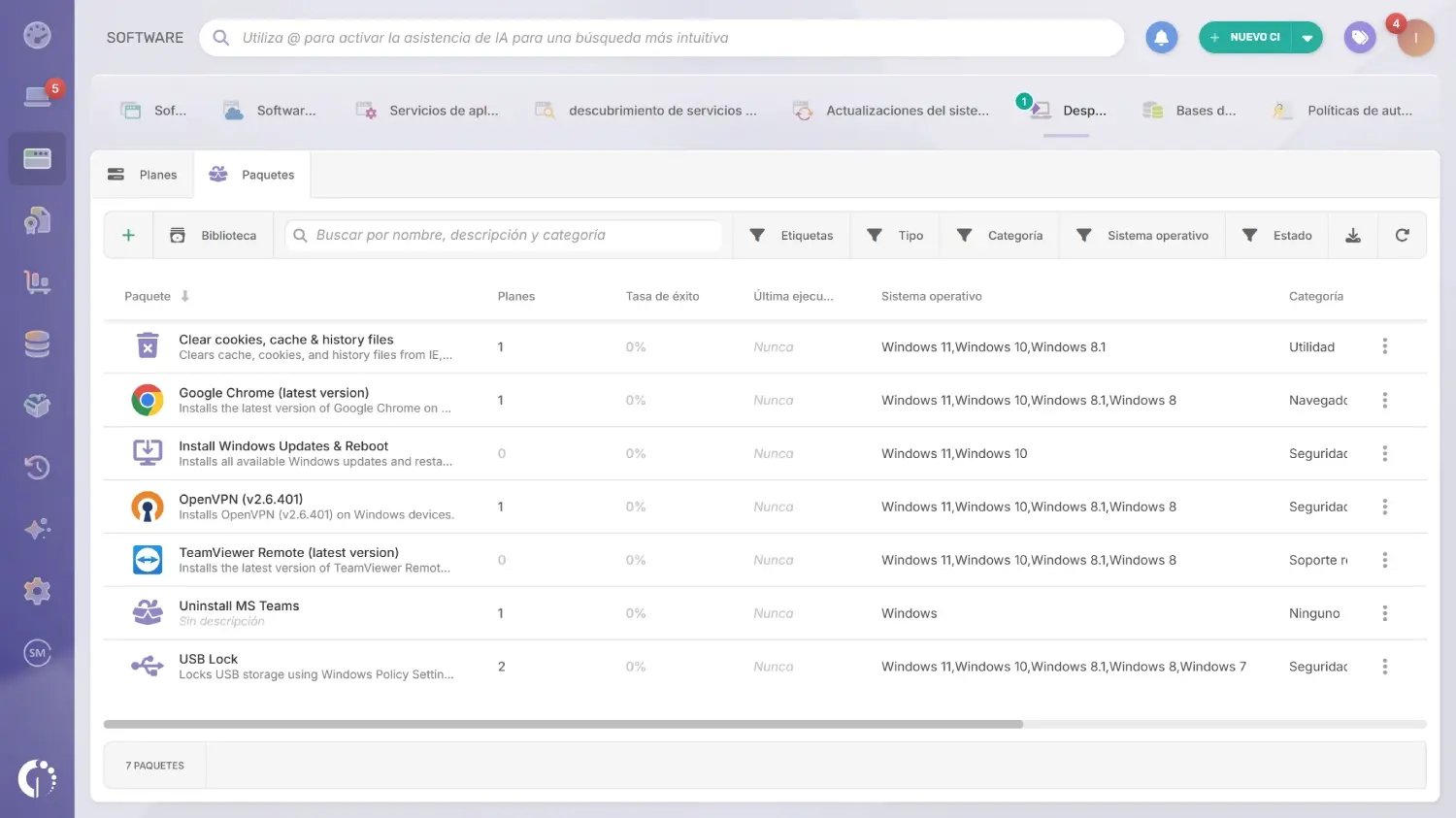Open Install Windows Updates & Reboot package
1456x818 pixels.
click(283, 446)
